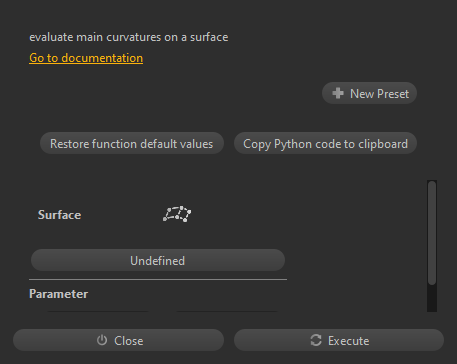
Task: Click the plus icon in New Preset
Action: pyautogui.click(x=338, y=93)
